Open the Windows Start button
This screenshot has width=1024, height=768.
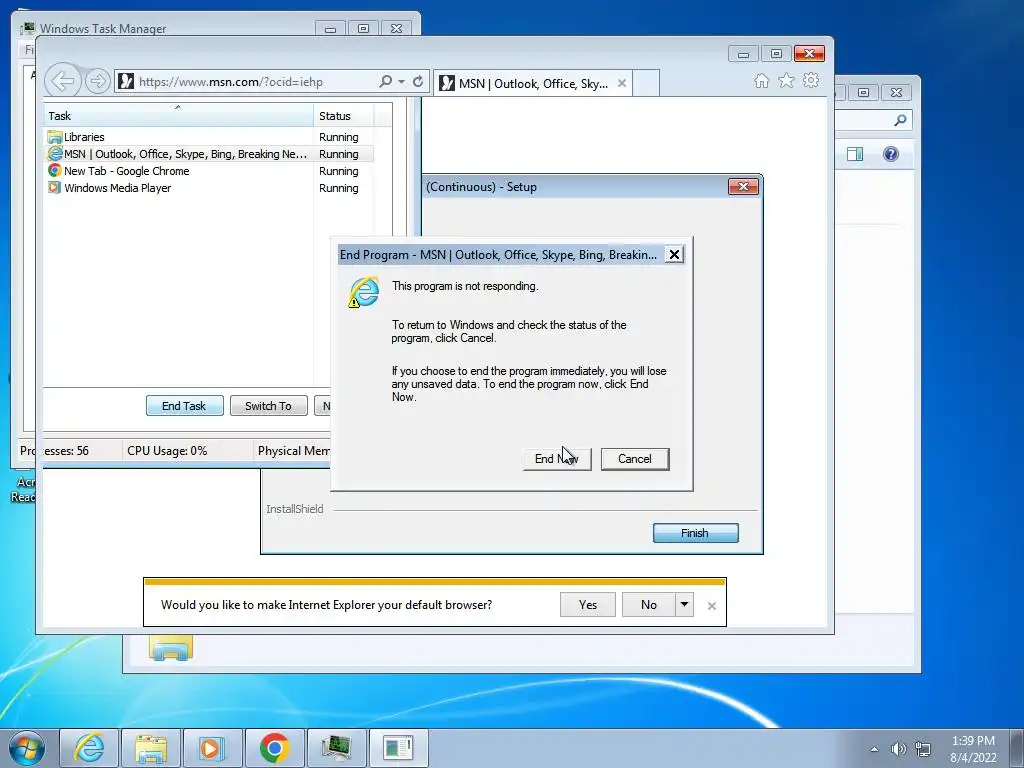[x=27, y=748]
